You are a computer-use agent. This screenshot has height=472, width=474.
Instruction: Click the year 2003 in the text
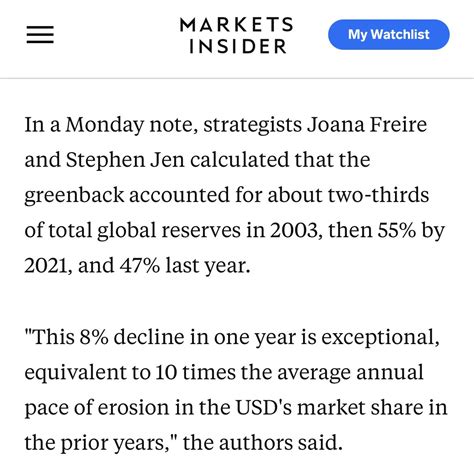tap(296, 230)
